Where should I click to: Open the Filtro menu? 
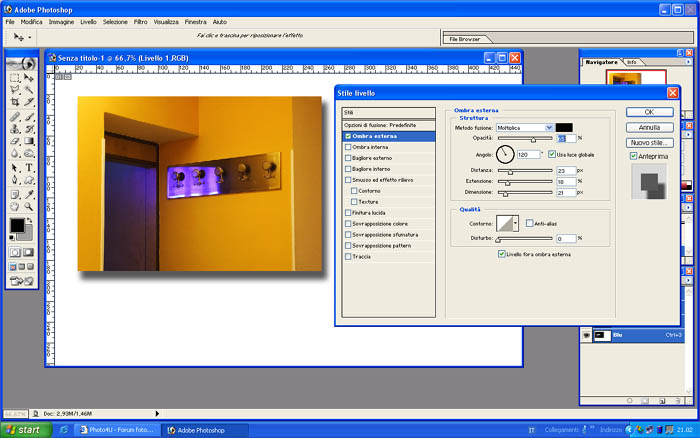140,22
